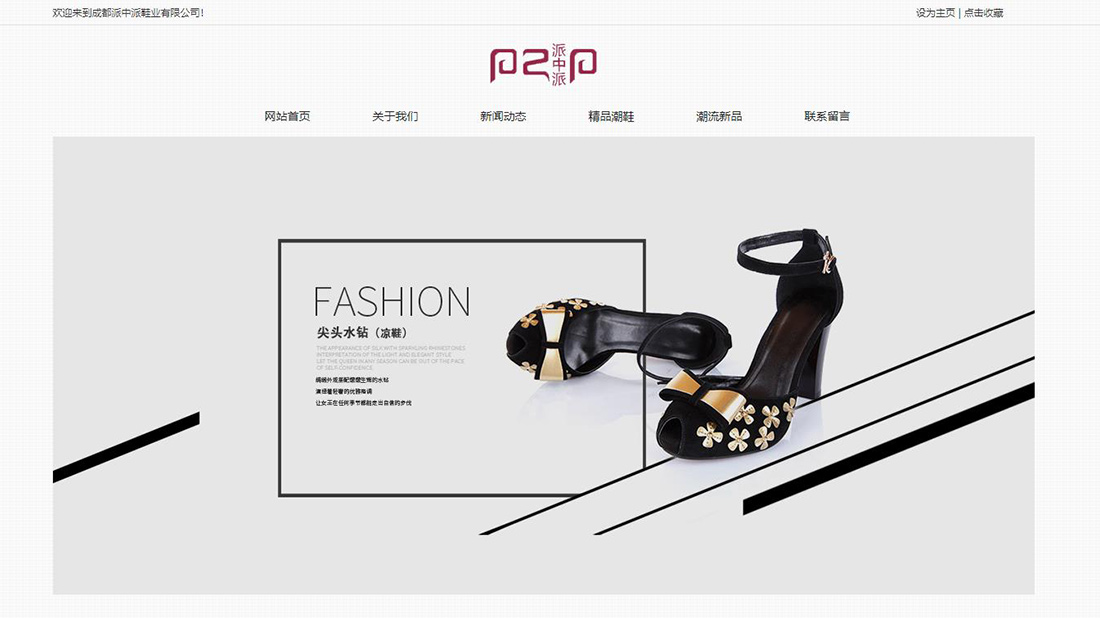The image size is (1100, 618).
Task: Open the 潮流新品 section
Action: (x=719, y=116)
